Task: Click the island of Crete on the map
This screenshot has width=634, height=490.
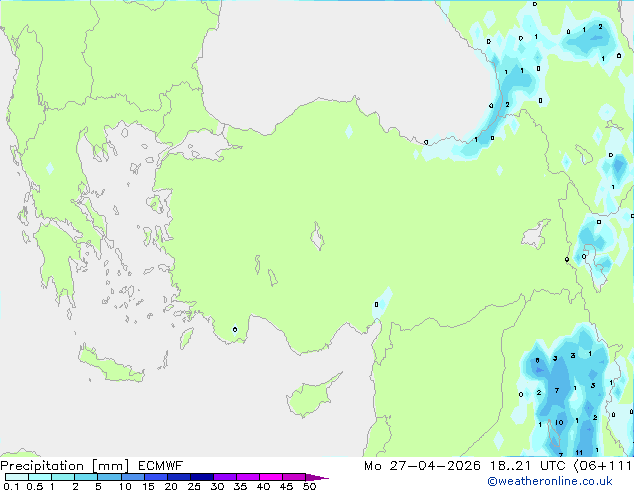Action: [111, 365]
